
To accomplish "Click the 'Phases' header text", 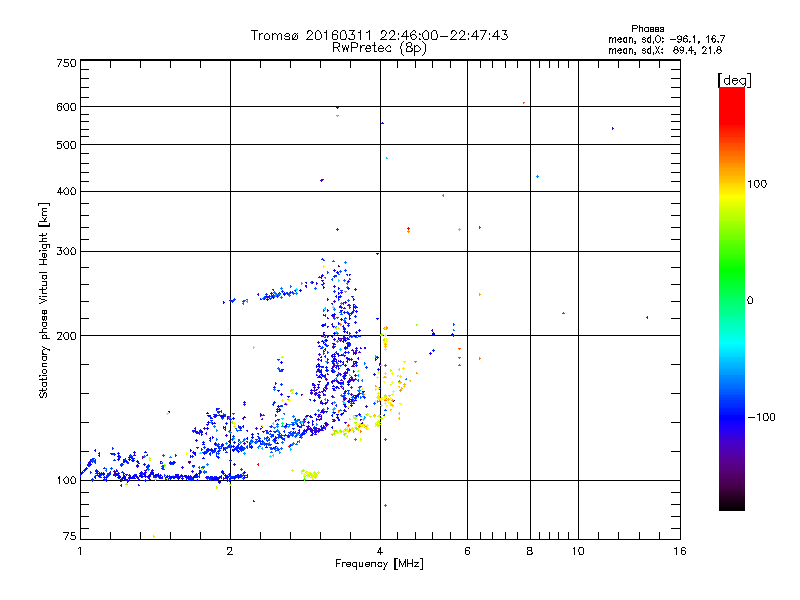I will pyautogui.click(x=647, y=29).
